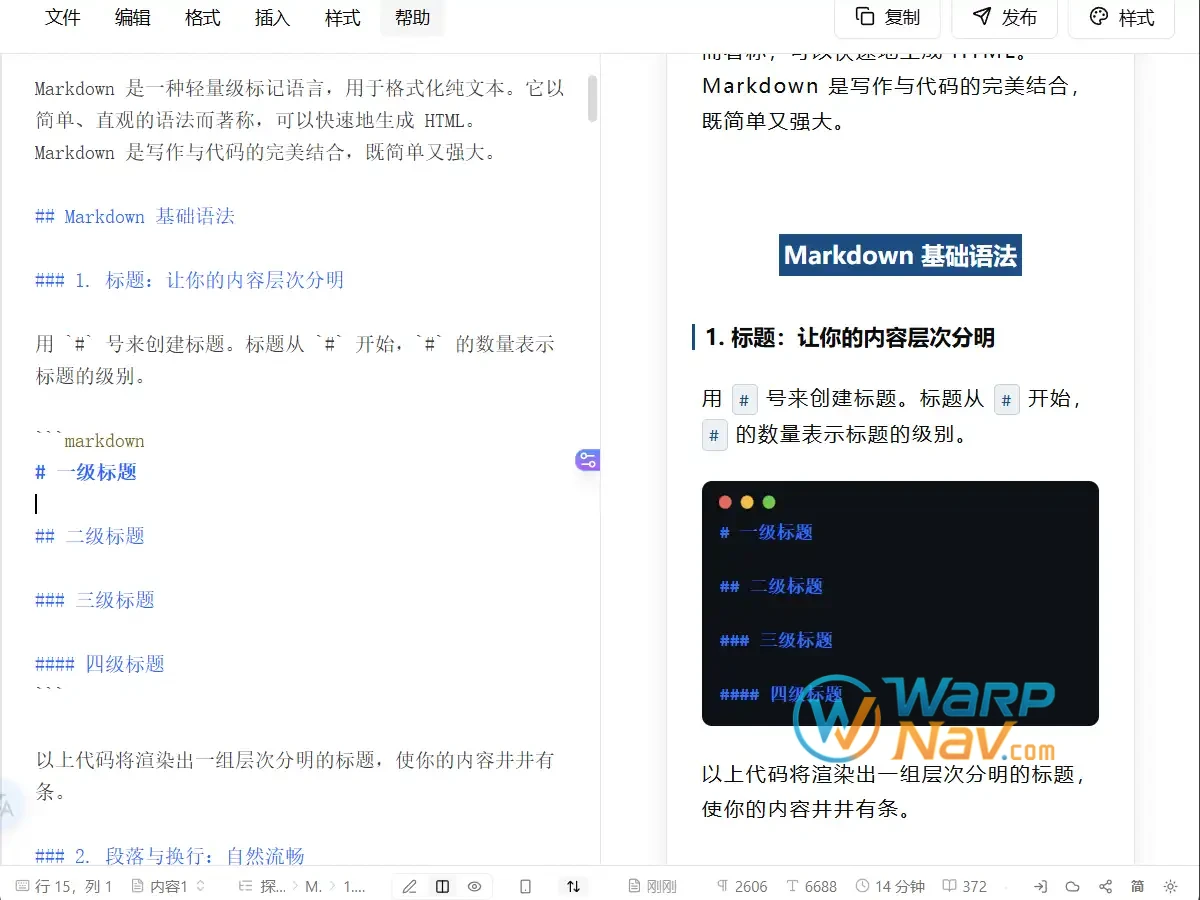Open the 内容1 document selector
Viewport: 1200px width, 900px height.
(x=168, y=886)
